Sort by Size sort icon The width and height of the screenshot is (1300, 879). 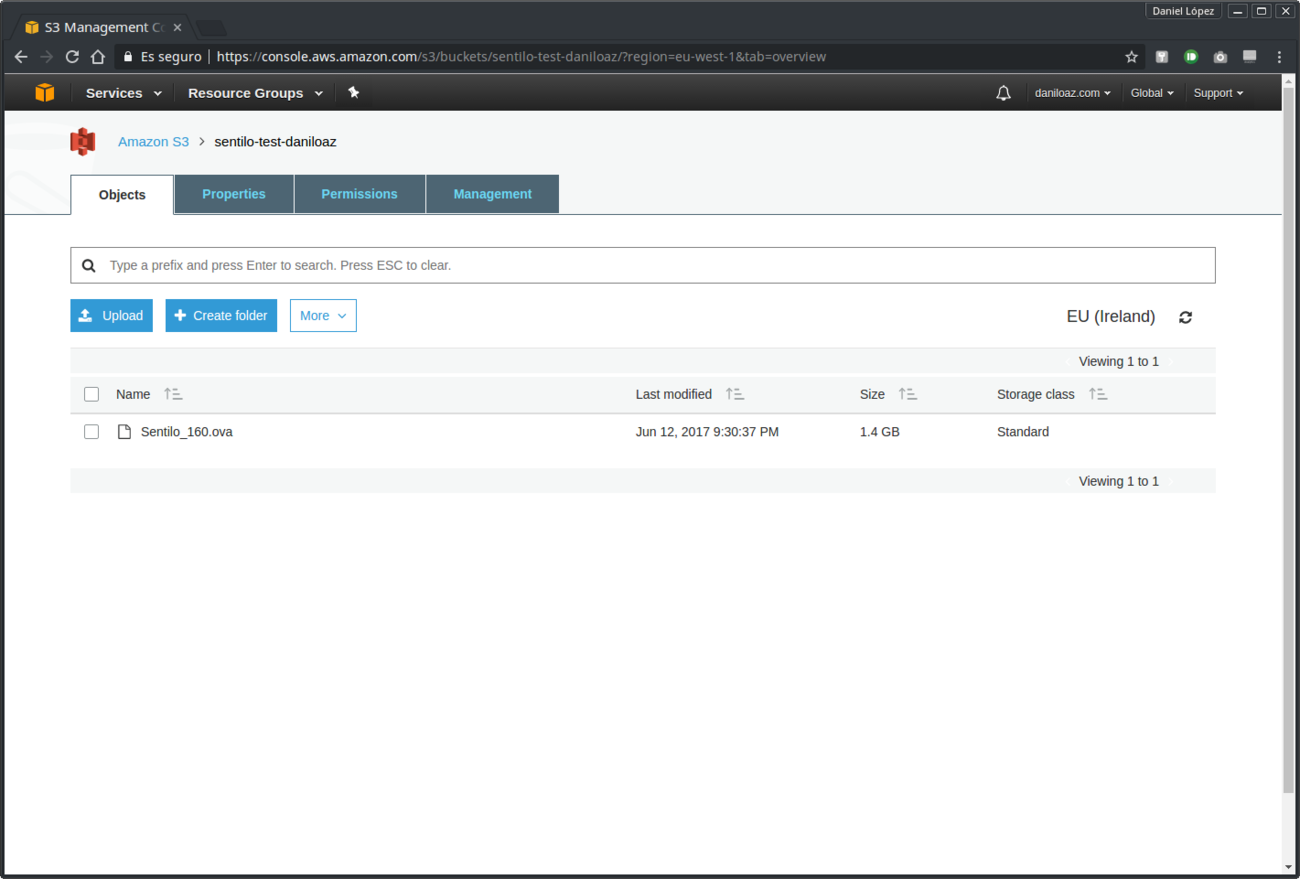pos(907,394)
